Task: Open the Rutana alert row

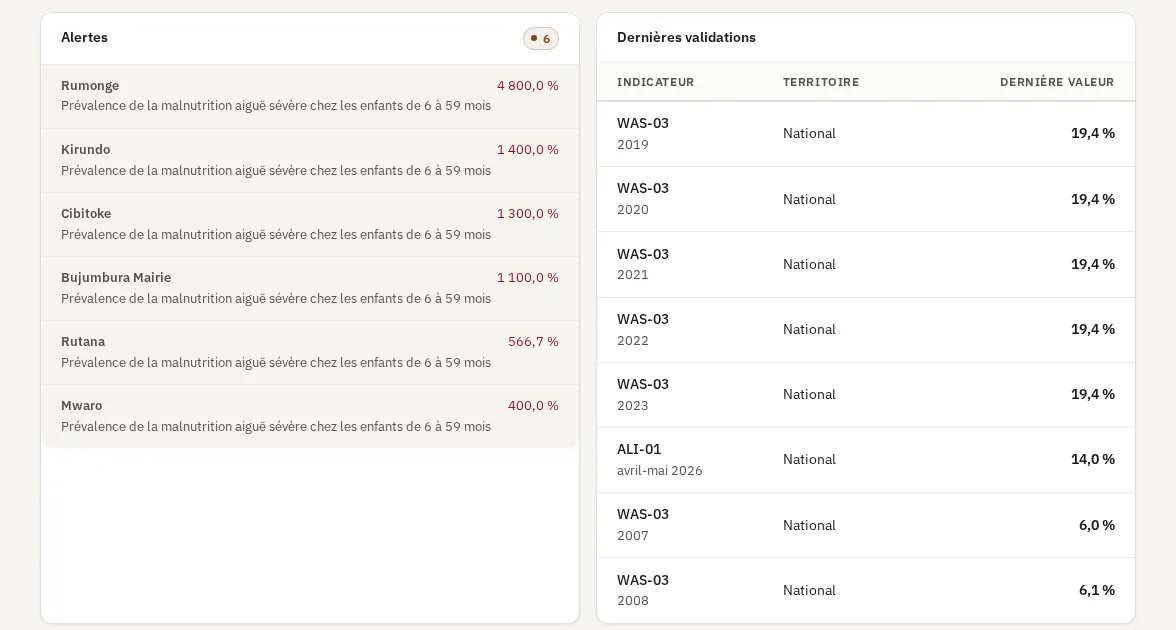Action: point(310,352)
